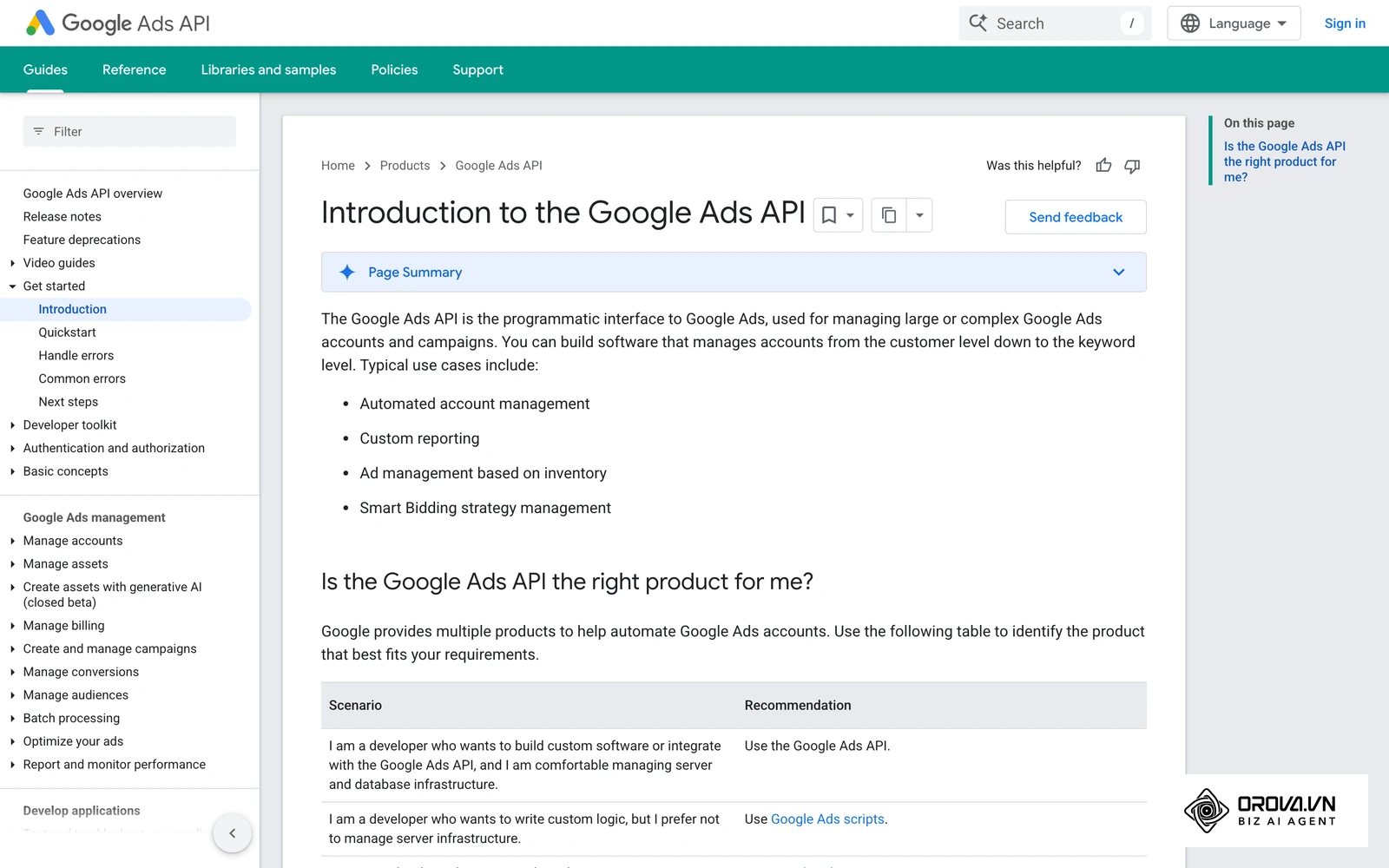Viewport: 1389px width, 868px height.
Task: Open the copy options dropdown arrow
Action: click(919, 215)
